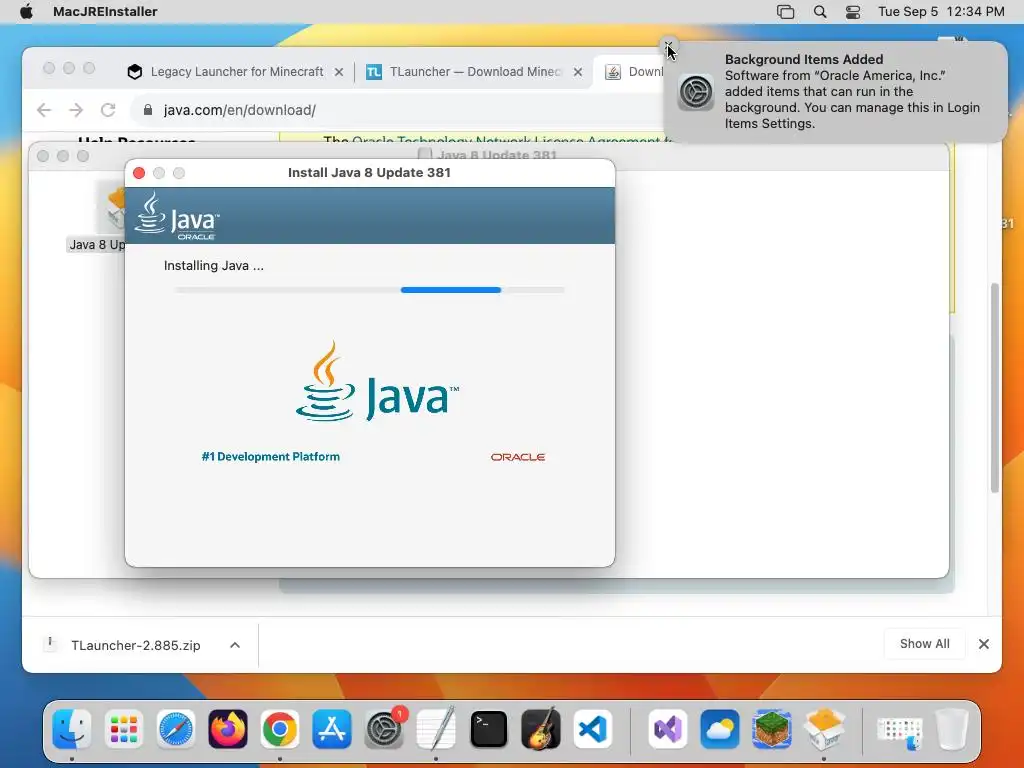Viewport: 1024px width, 768px height.
Task: Open System Settings with badge in Dock
Action: tap(385, 729)
